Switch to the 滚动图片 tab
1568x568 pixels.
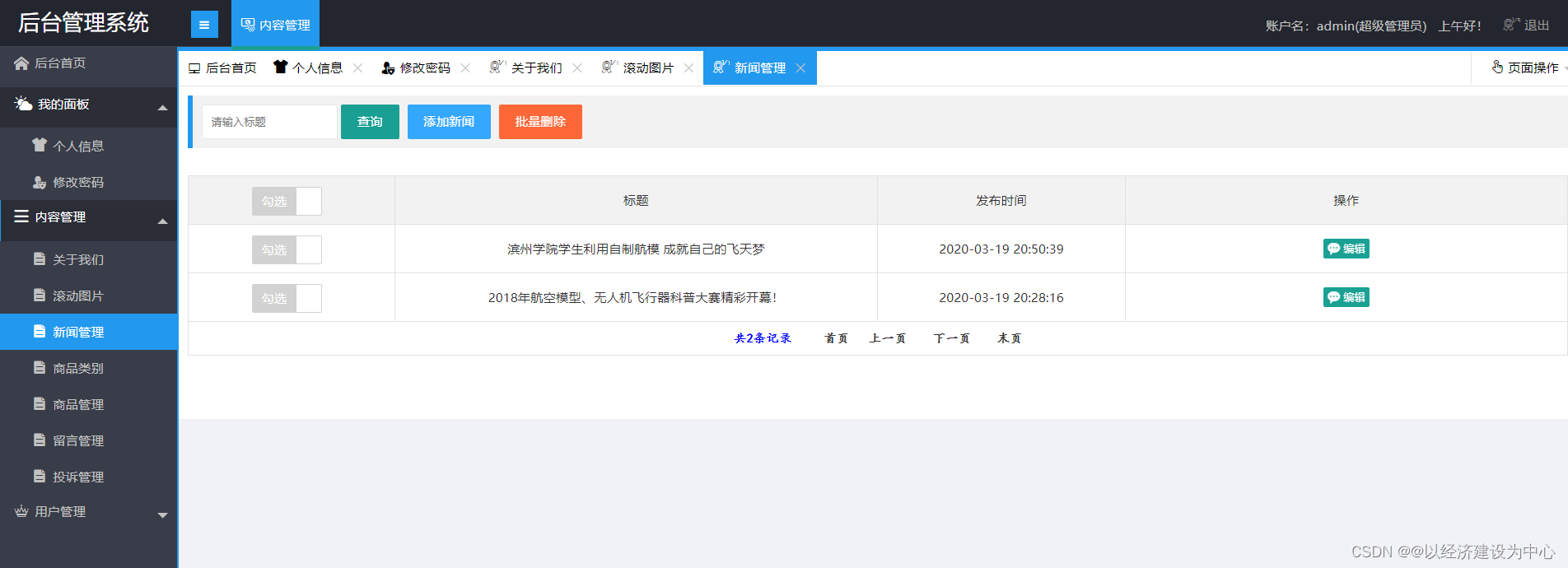(648, 68)
